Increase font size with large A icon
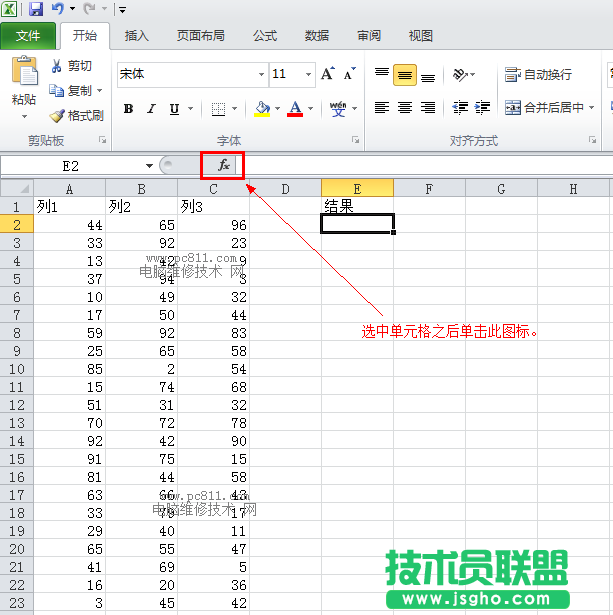 point(328,73)
